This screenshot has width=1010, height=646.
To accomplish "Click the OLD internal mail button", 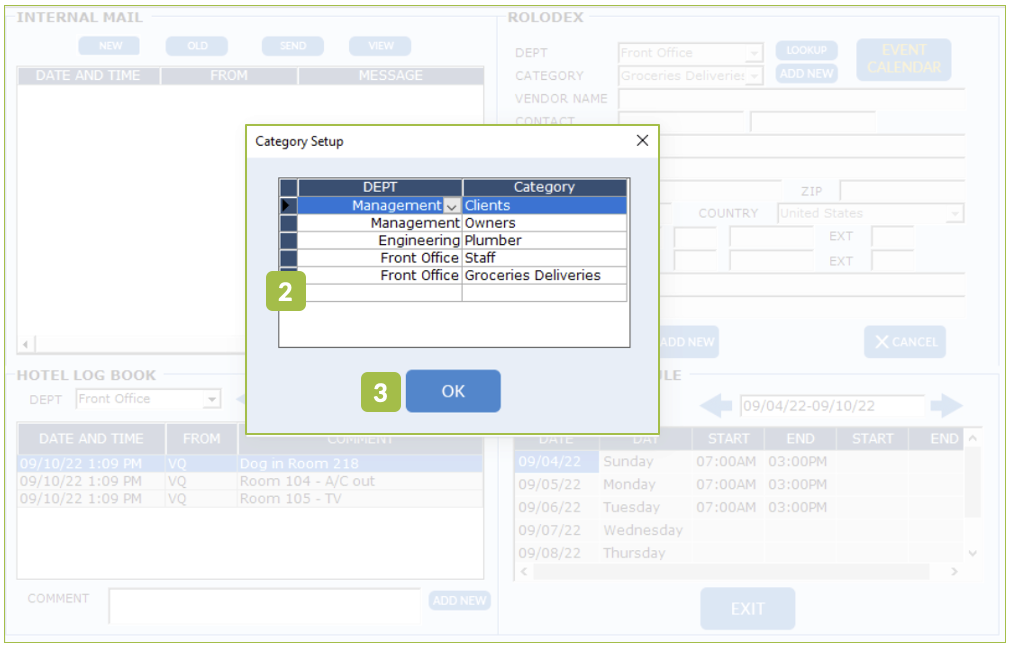I will point(197,46).
